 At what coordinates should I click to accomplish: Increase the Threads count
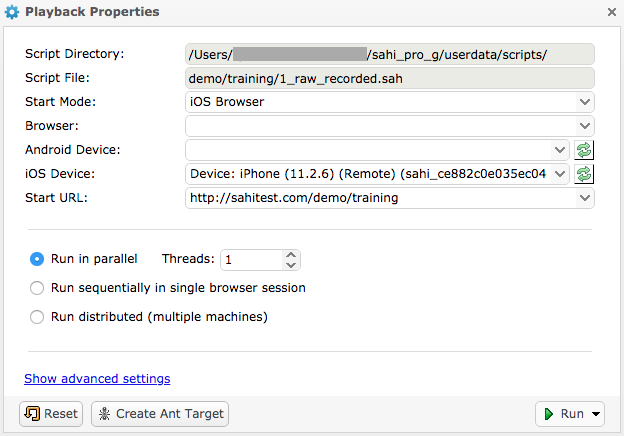(x=291, y=254)
